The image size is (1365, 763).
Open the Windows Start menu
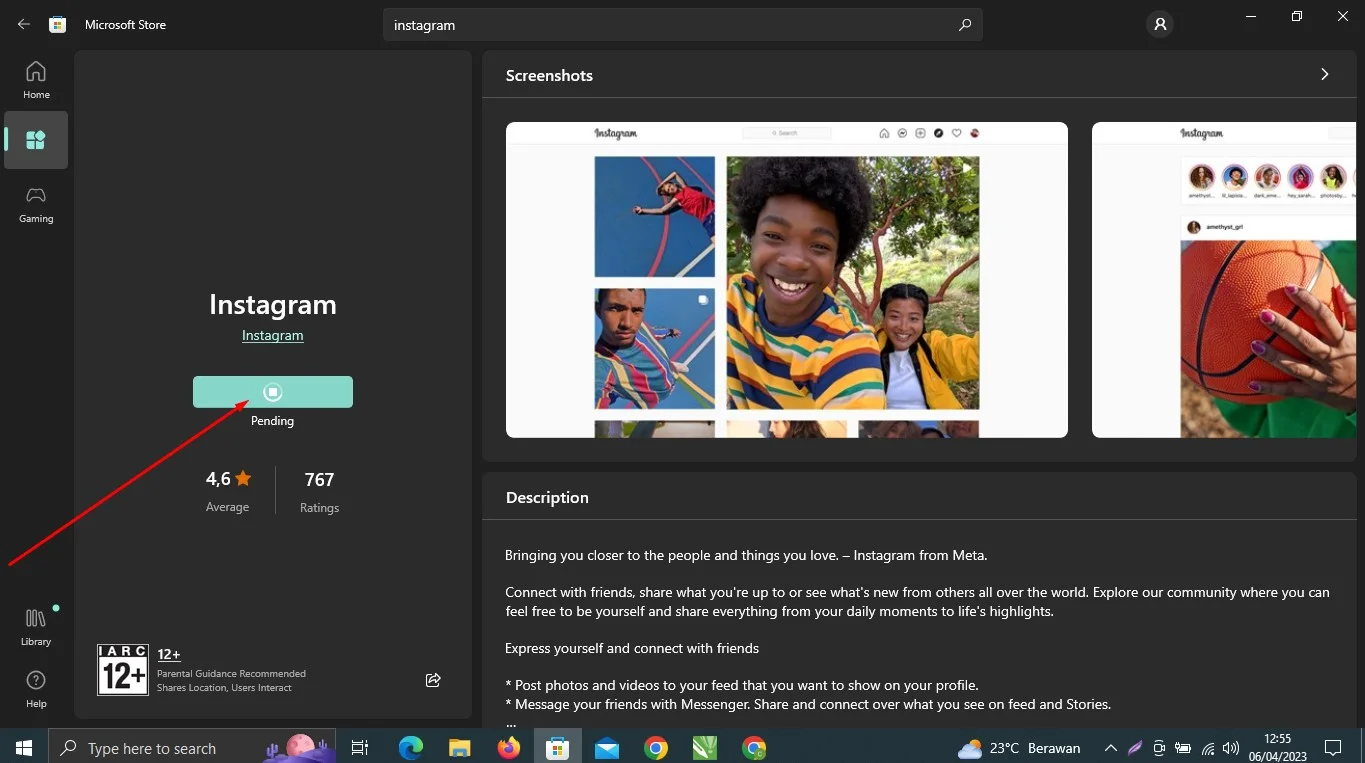24,748
